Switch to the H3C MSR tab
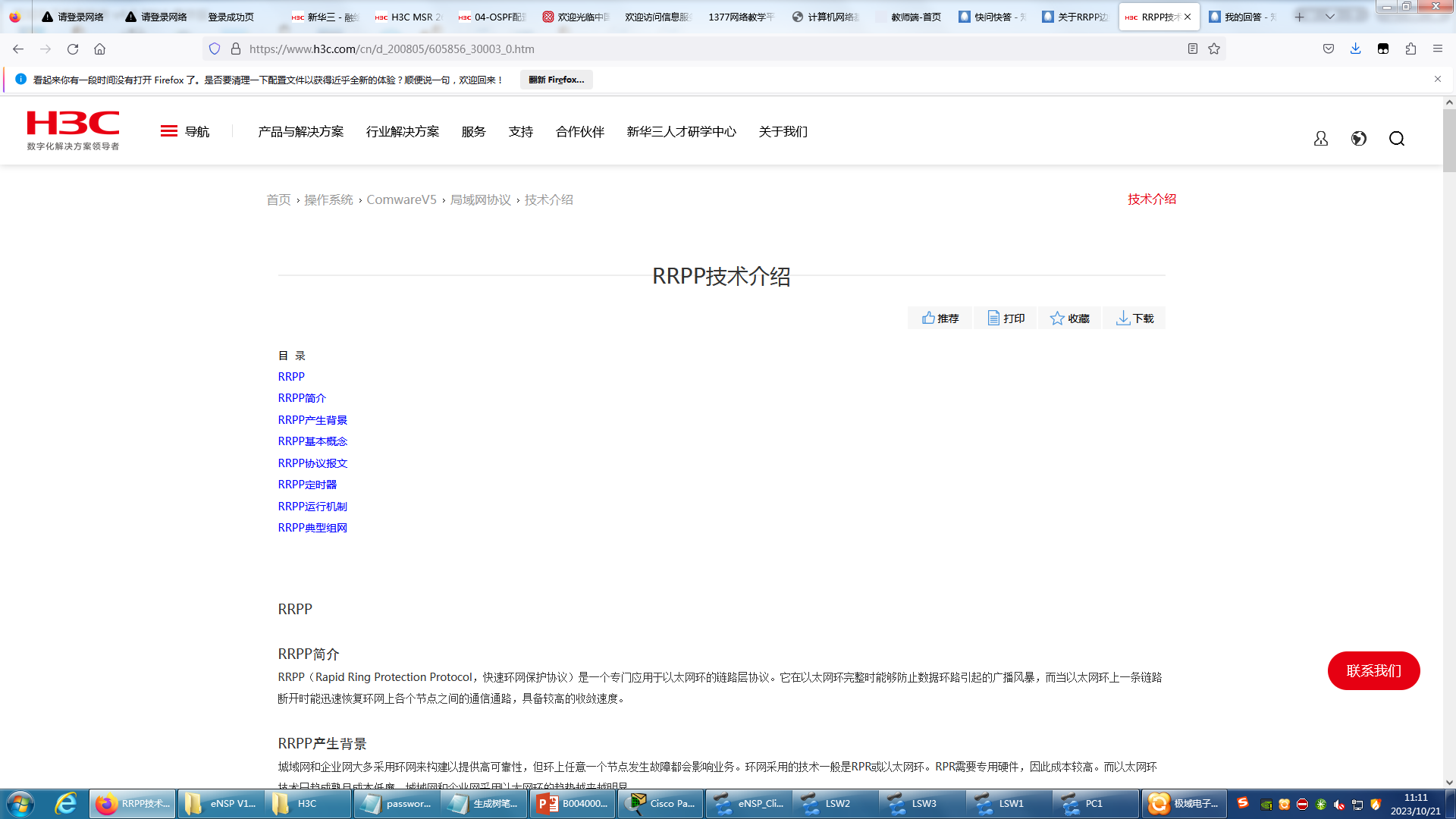This screenshot has height=819, width=1456. pyautogui.click(x=409, y=17)
